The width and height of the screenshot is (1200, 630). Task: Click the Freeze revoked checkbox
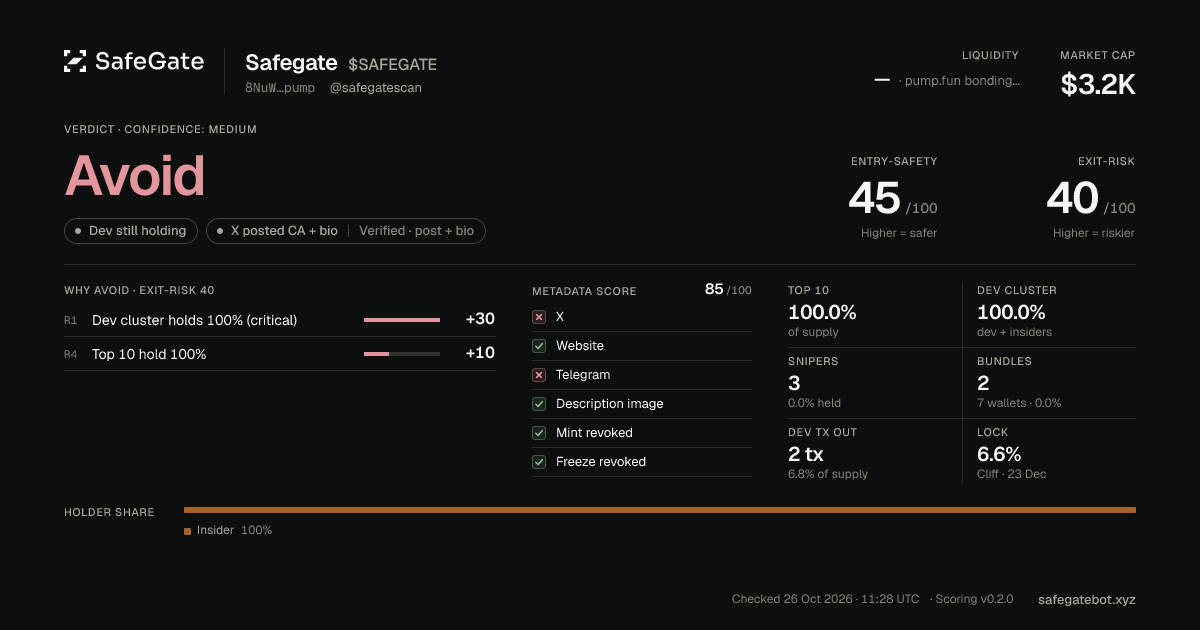click(539, 461)
